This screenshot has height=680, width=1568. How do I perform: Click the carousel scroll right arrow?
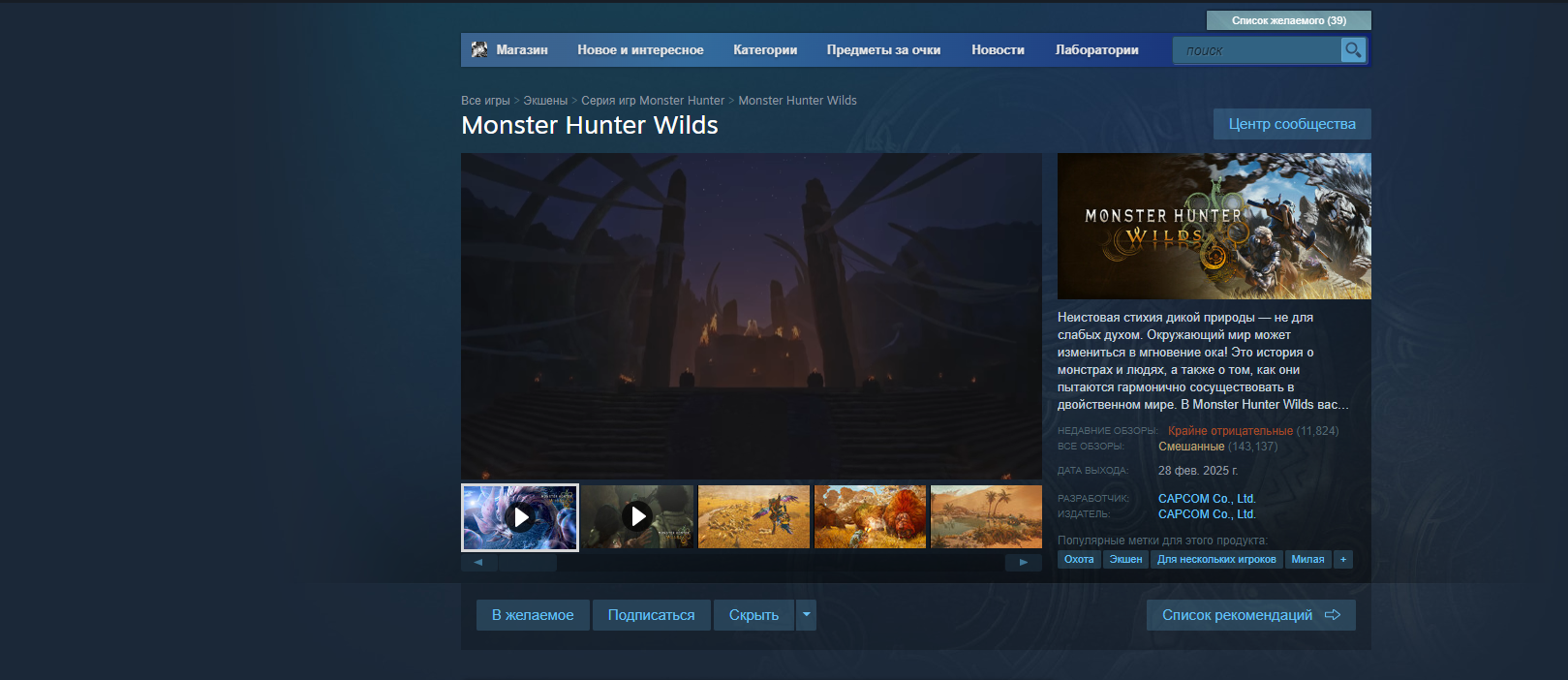1024,562
